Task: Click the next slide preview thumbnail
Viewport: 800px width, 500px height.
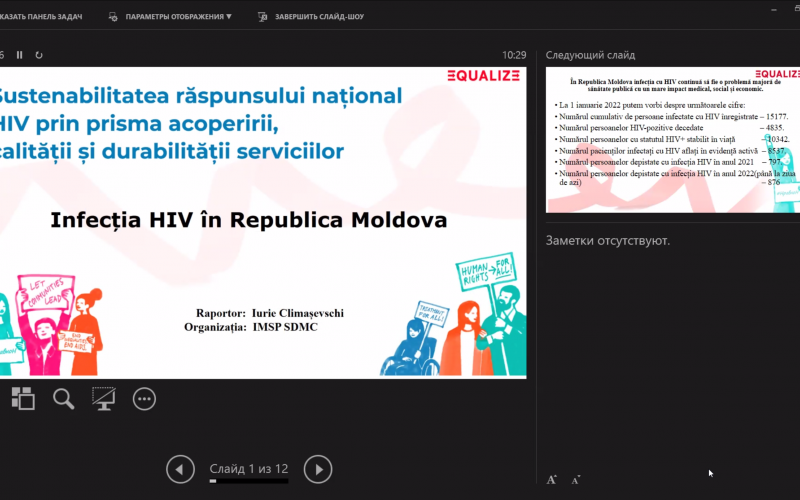Action: (672, 139)
